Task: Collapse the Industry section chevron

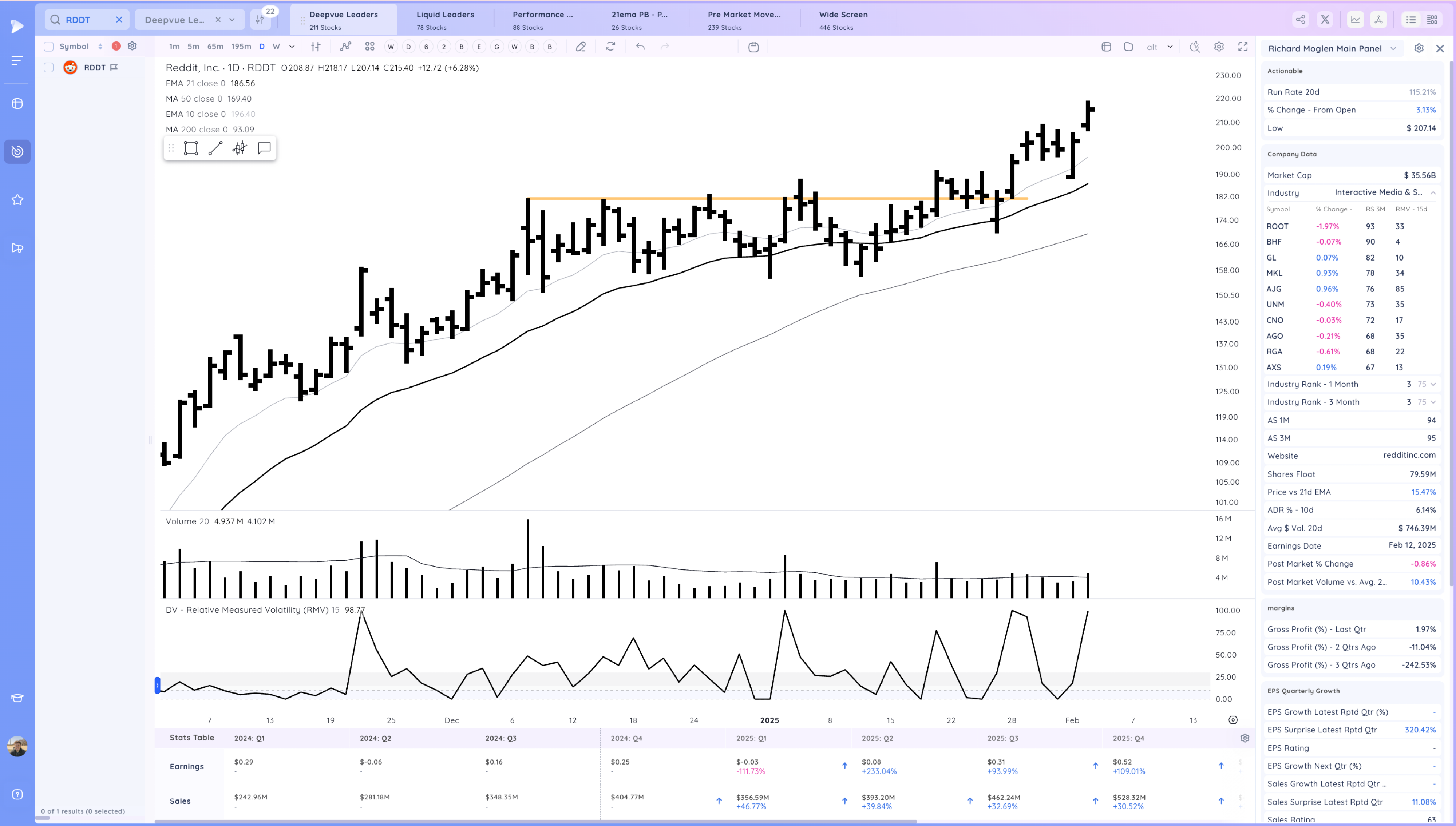Action: [1433, 193]
